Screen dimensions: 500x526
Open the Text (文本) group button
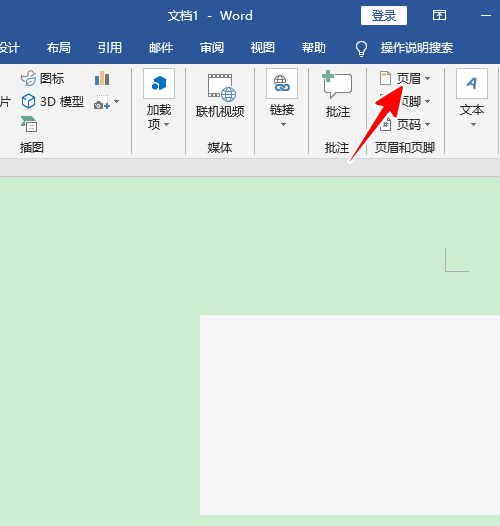coord(472,98)
